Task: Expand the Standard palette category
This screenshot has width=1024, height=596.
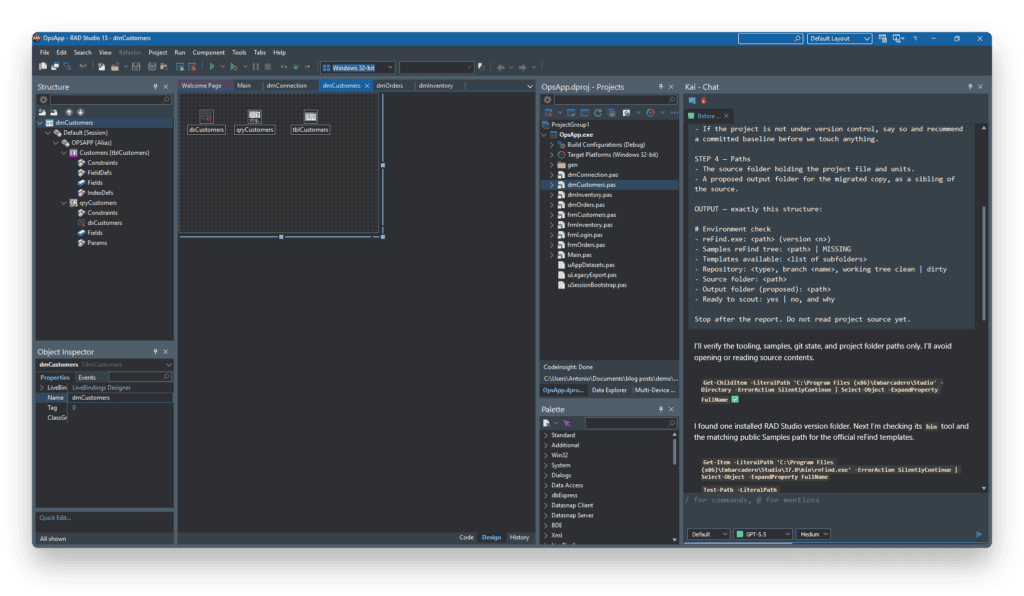Action: (546, 435)
